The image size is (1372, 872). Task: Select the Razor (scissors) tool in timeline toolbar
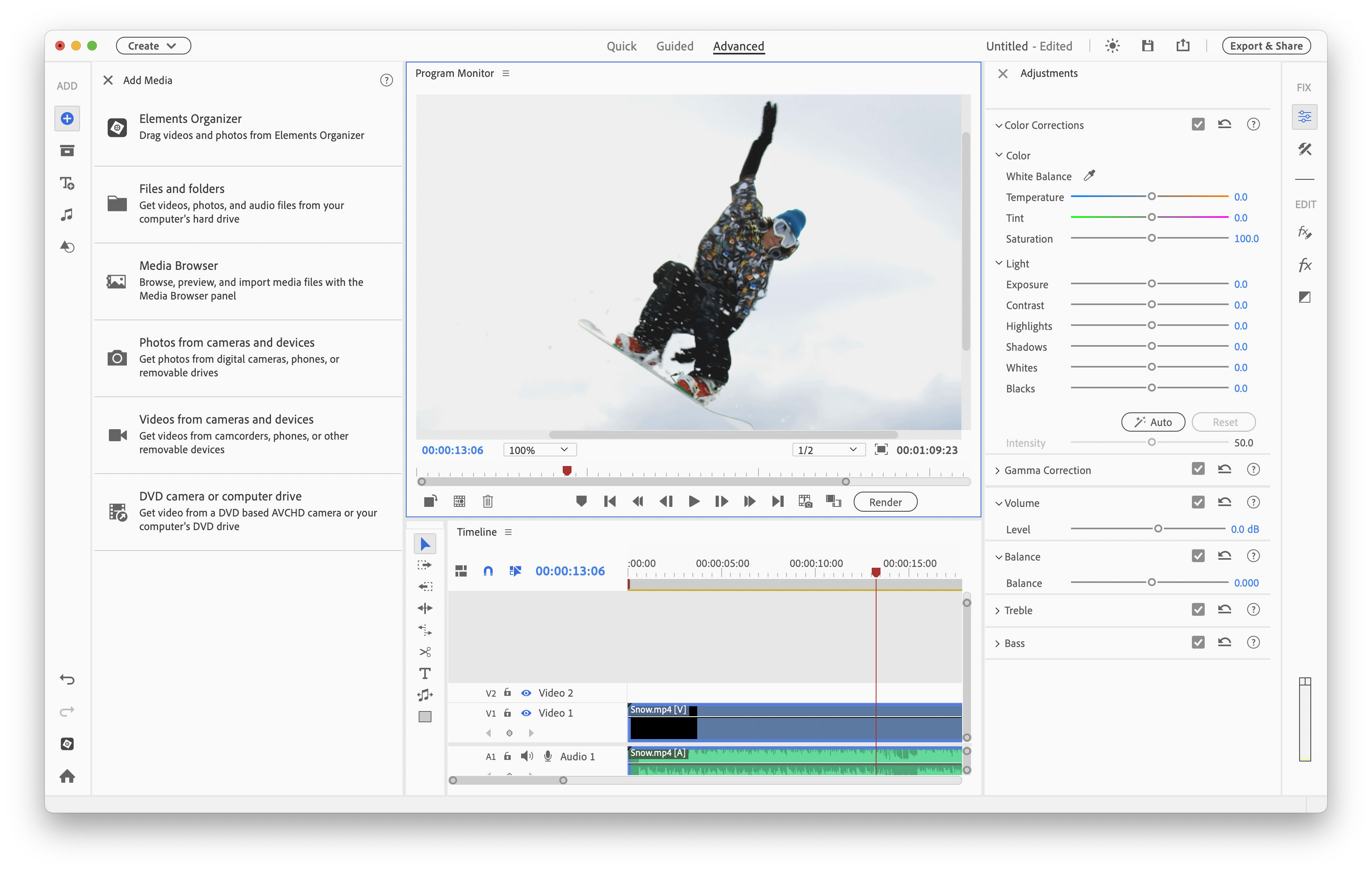(425, 651)
